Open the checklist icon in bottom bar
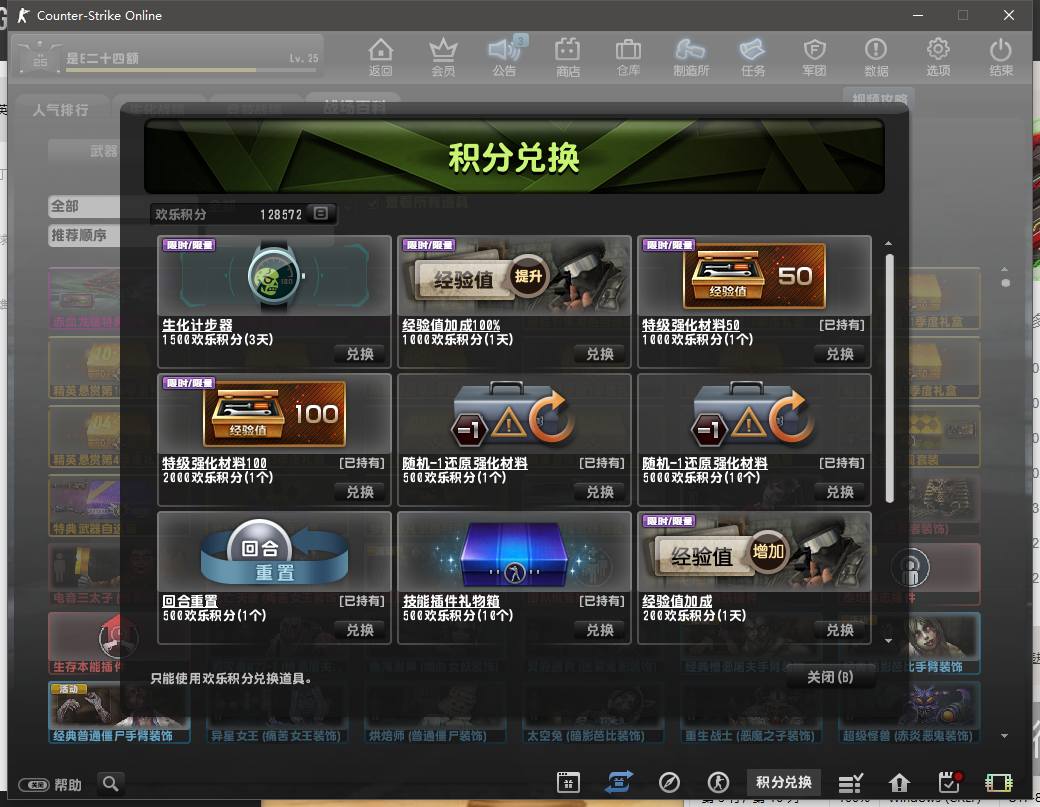This screenshot has width=1040, height=807. pos(851,783)
